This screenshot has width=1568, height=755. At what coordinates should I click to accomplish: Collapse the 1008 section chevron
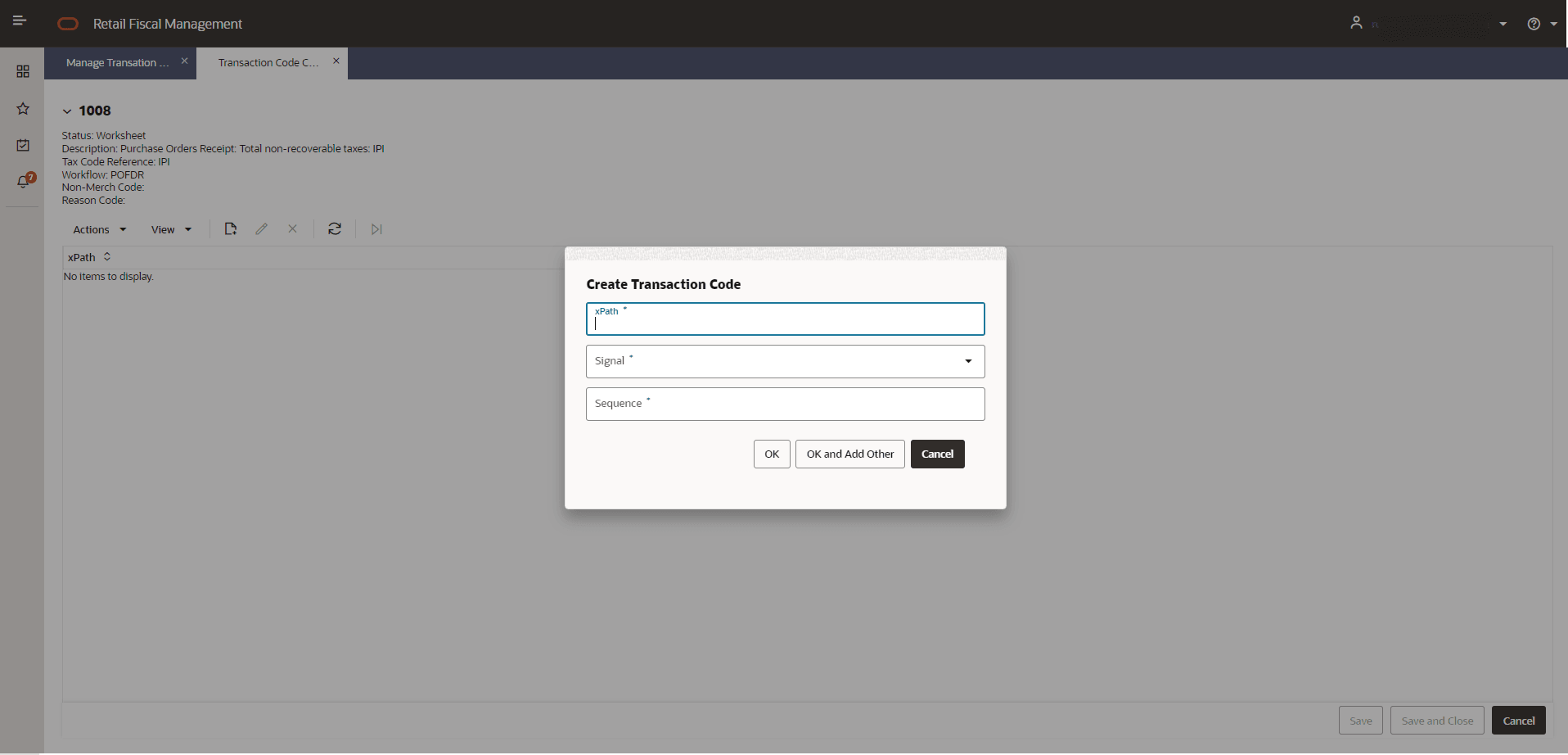point(67,111)
